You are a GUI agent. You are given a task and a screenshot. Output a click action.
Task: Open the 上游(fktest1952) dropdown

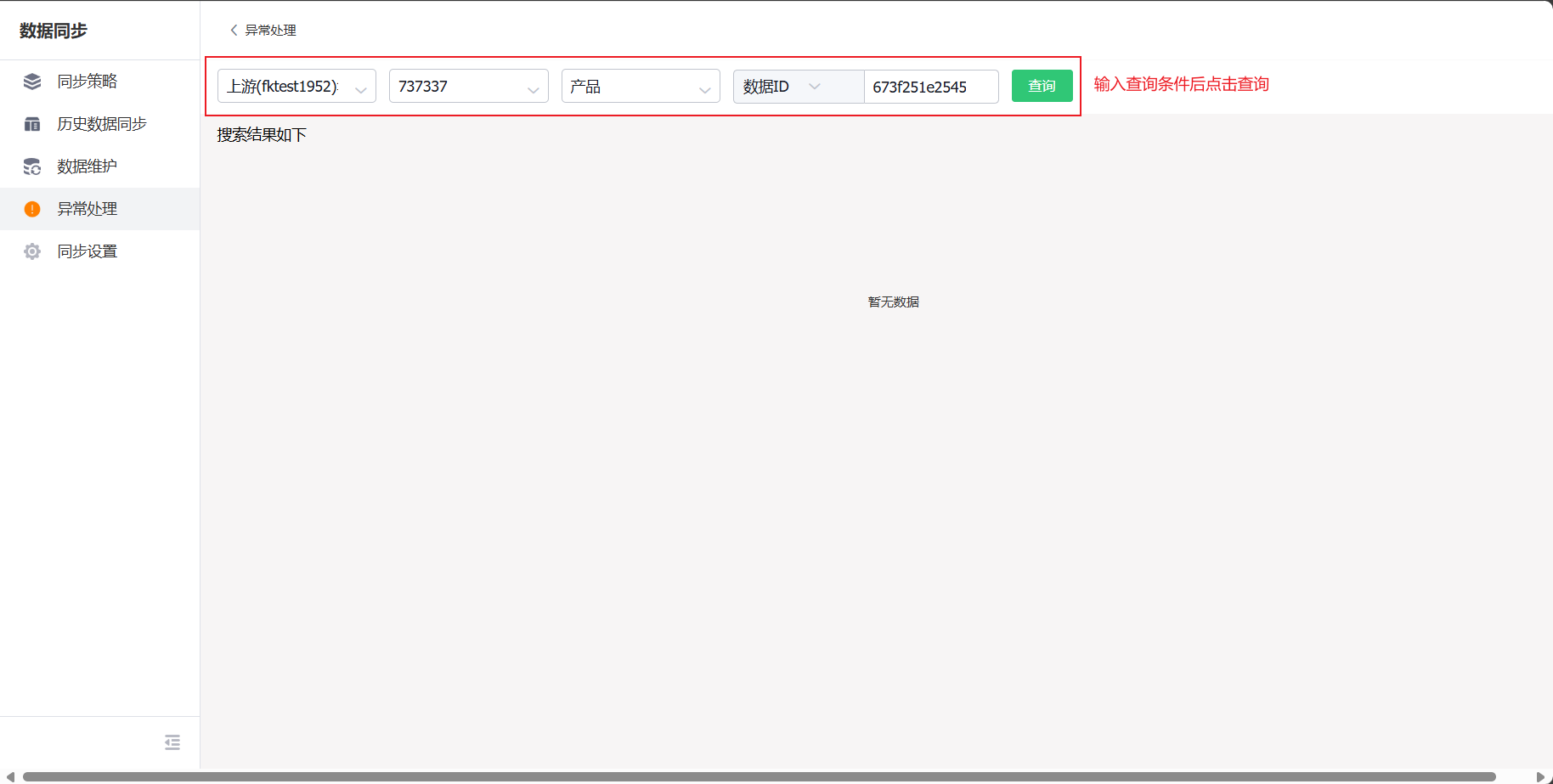[x=360, y=86]
